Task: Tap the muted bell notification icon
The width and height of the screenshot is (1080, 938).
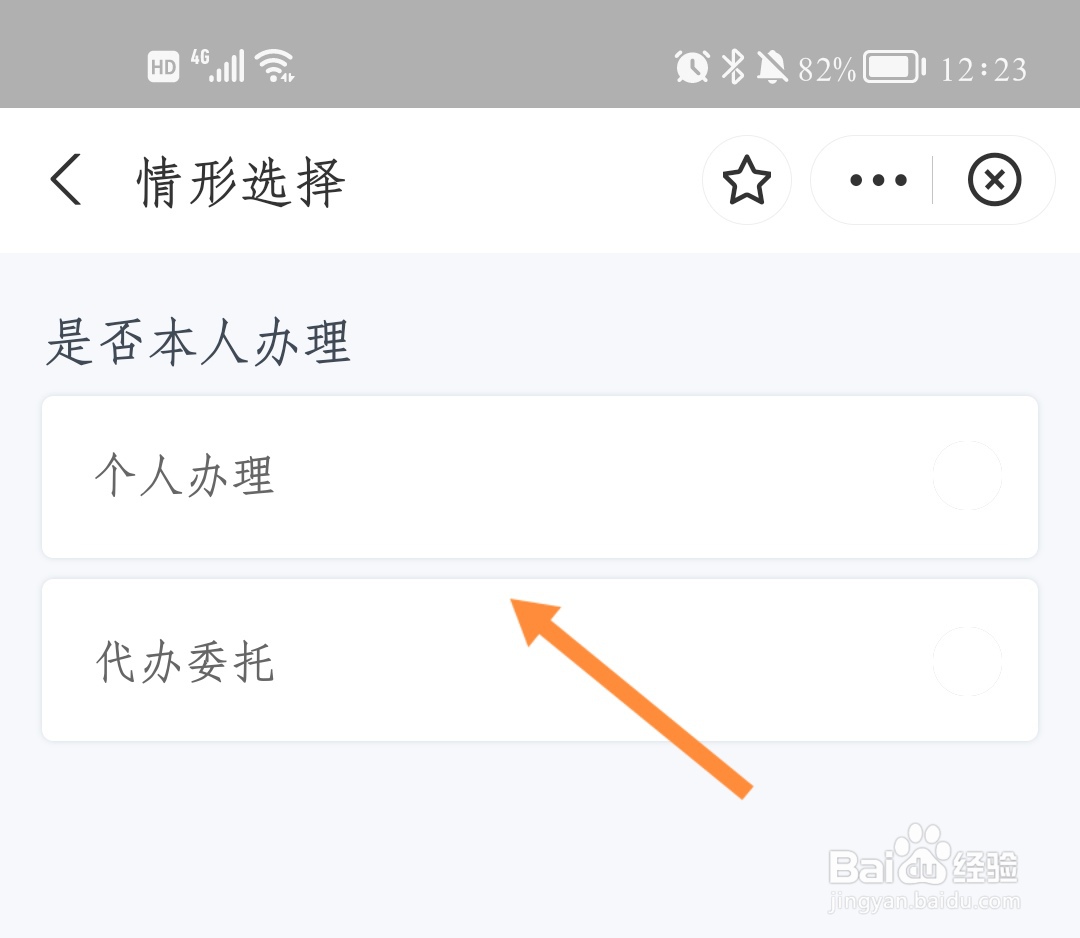Action: coord(771,67)
